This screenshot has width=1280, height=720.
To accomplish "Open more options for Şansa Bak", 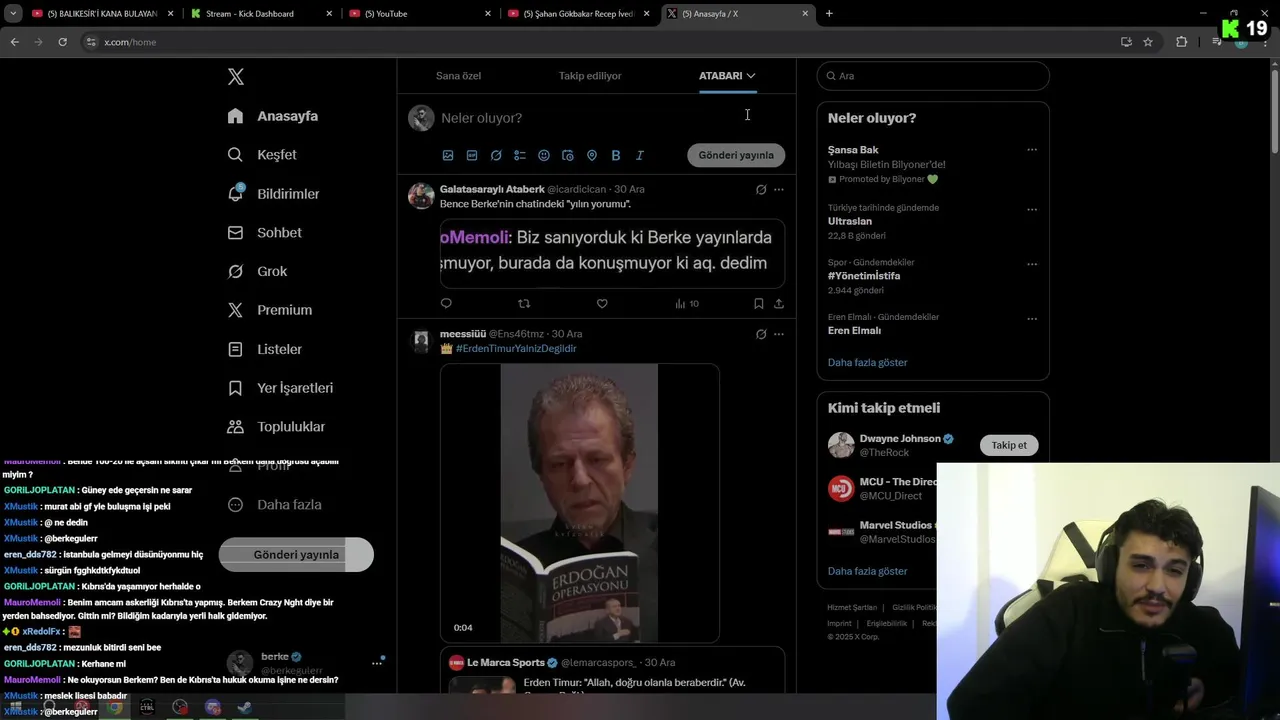I will (x=1032, y=150).
